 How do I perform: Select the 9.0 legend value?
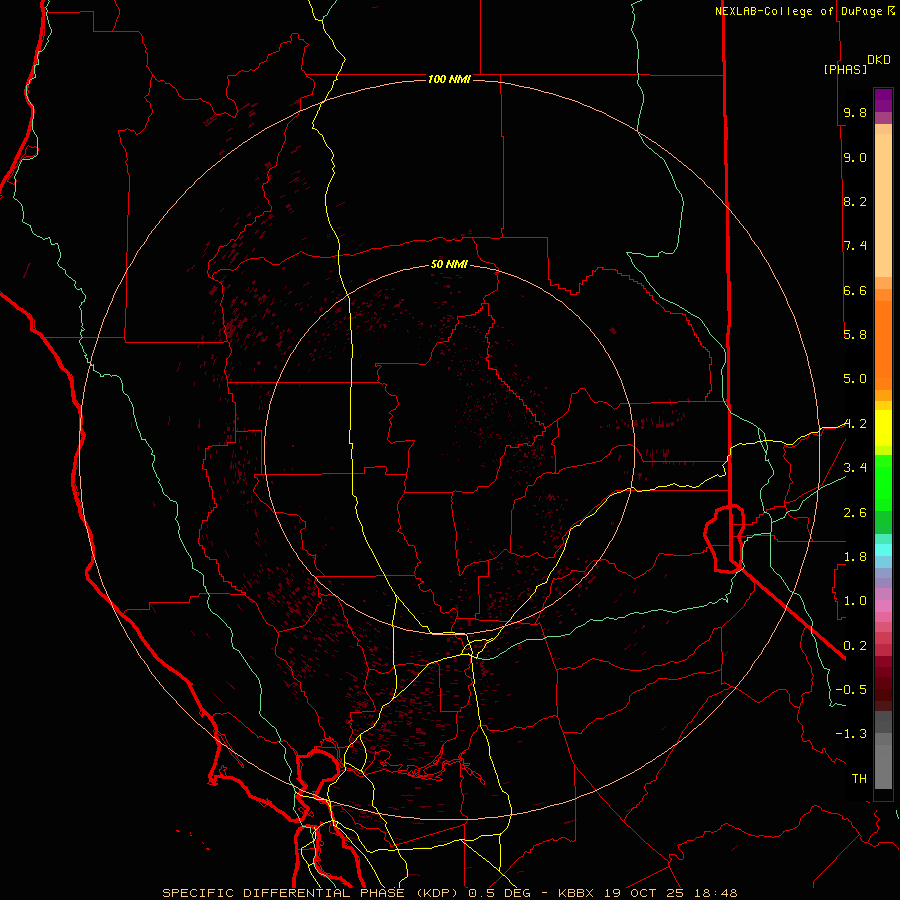(855, 157)
